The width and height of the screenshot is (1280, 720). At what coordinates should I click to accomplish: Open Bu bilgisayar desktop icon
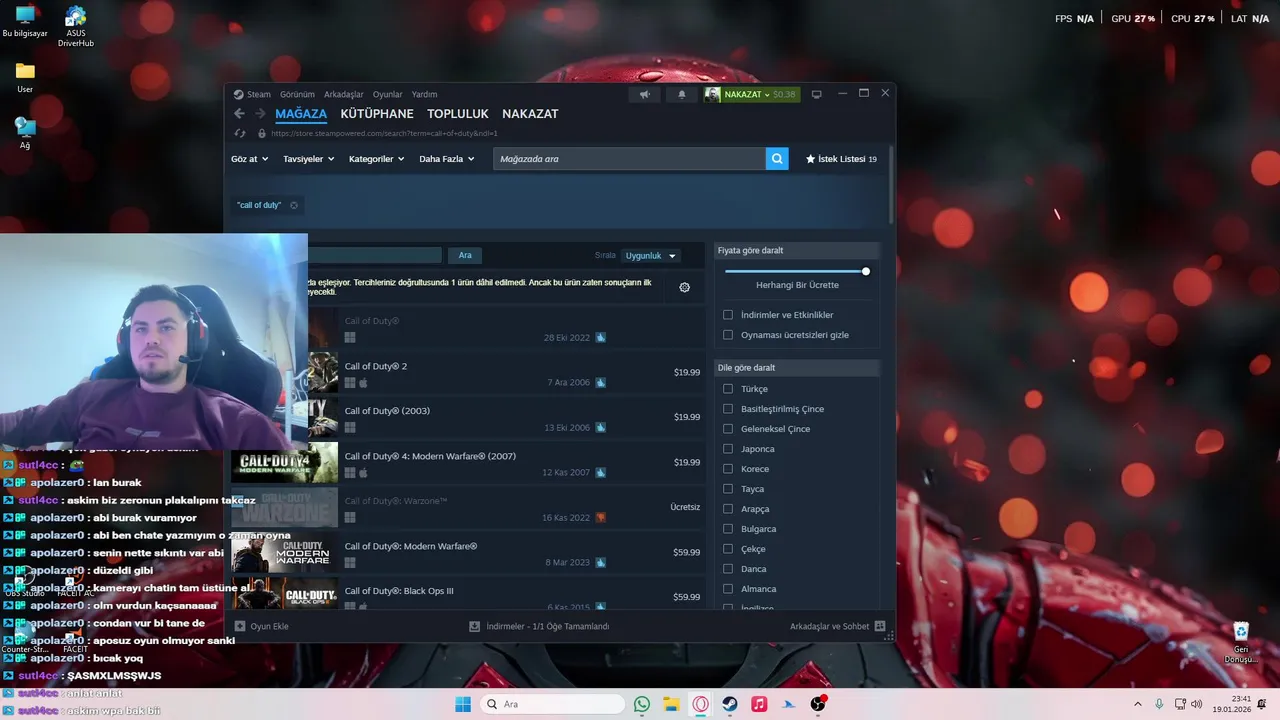pos(25,22)
